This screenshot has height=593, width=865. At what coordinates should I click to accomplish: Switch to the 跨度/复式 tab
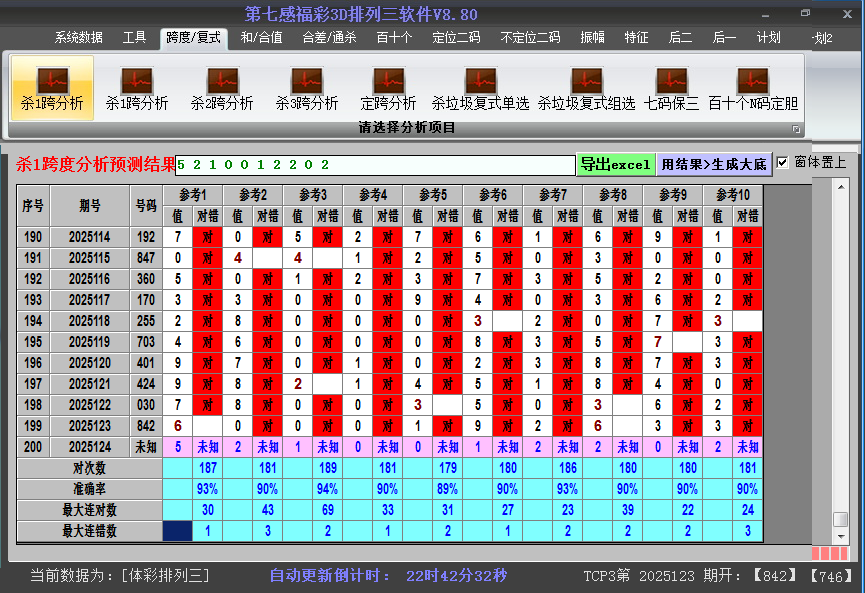194,38
